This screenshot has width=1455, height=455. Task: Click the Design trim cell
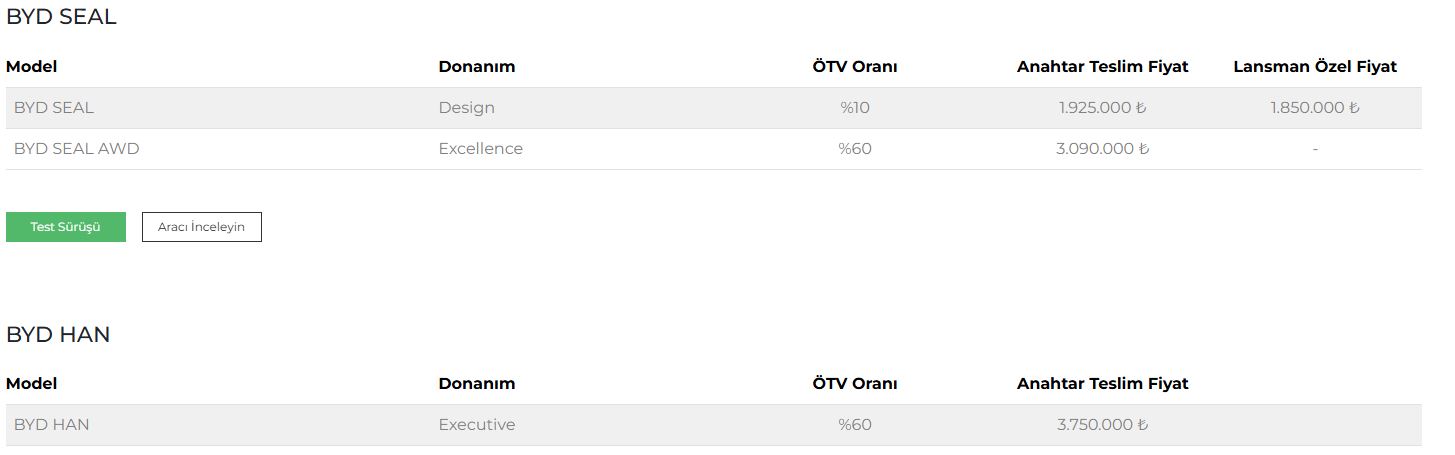click(466, 108)
